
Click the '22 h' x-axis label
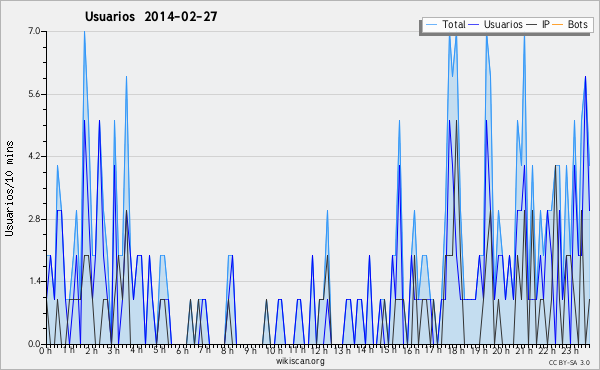(x=547, y=350)
